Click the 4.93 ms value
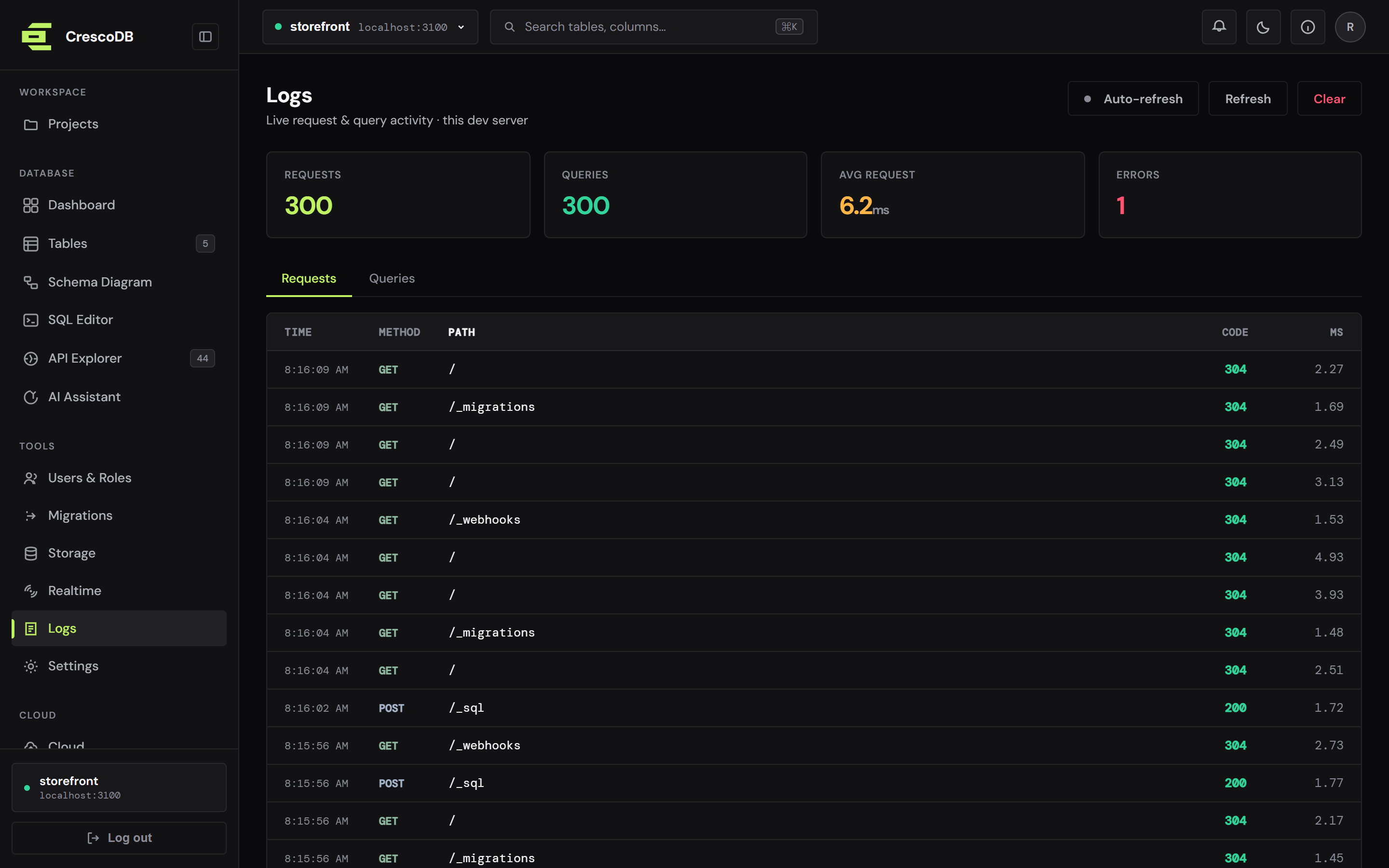 [1329, 557]
